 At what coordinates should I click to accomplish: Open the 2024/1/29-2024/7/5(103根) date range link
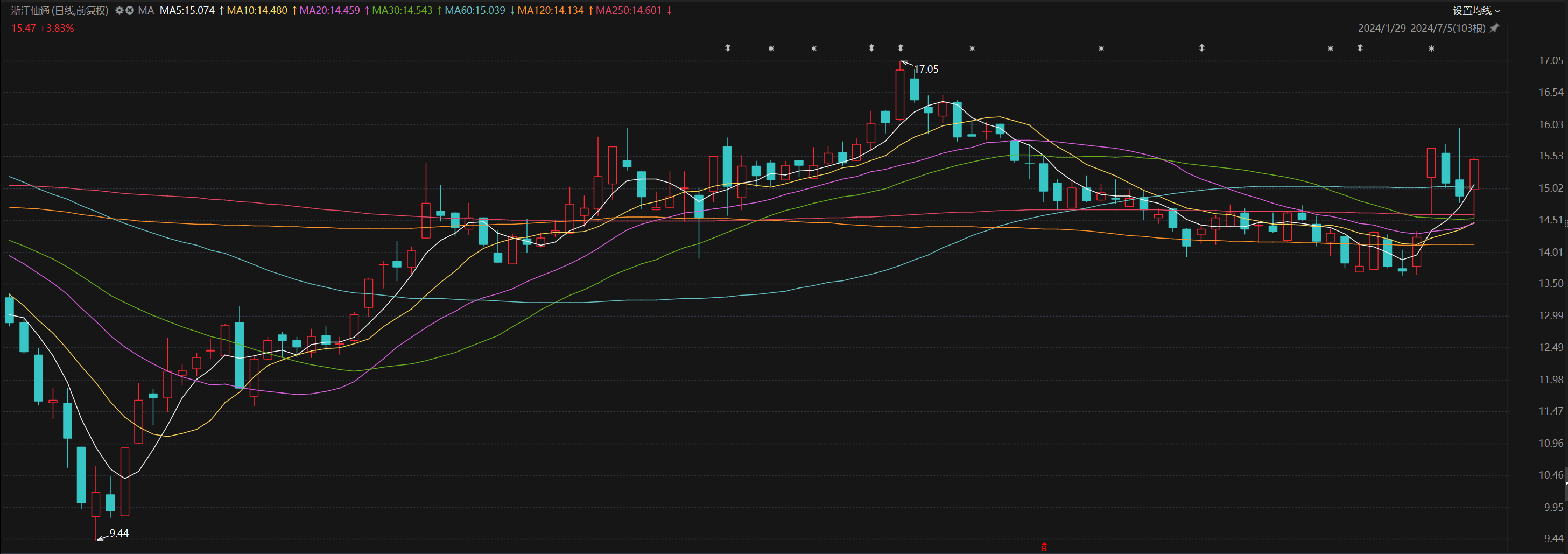pyautogui.click(x=1421, y=28)
